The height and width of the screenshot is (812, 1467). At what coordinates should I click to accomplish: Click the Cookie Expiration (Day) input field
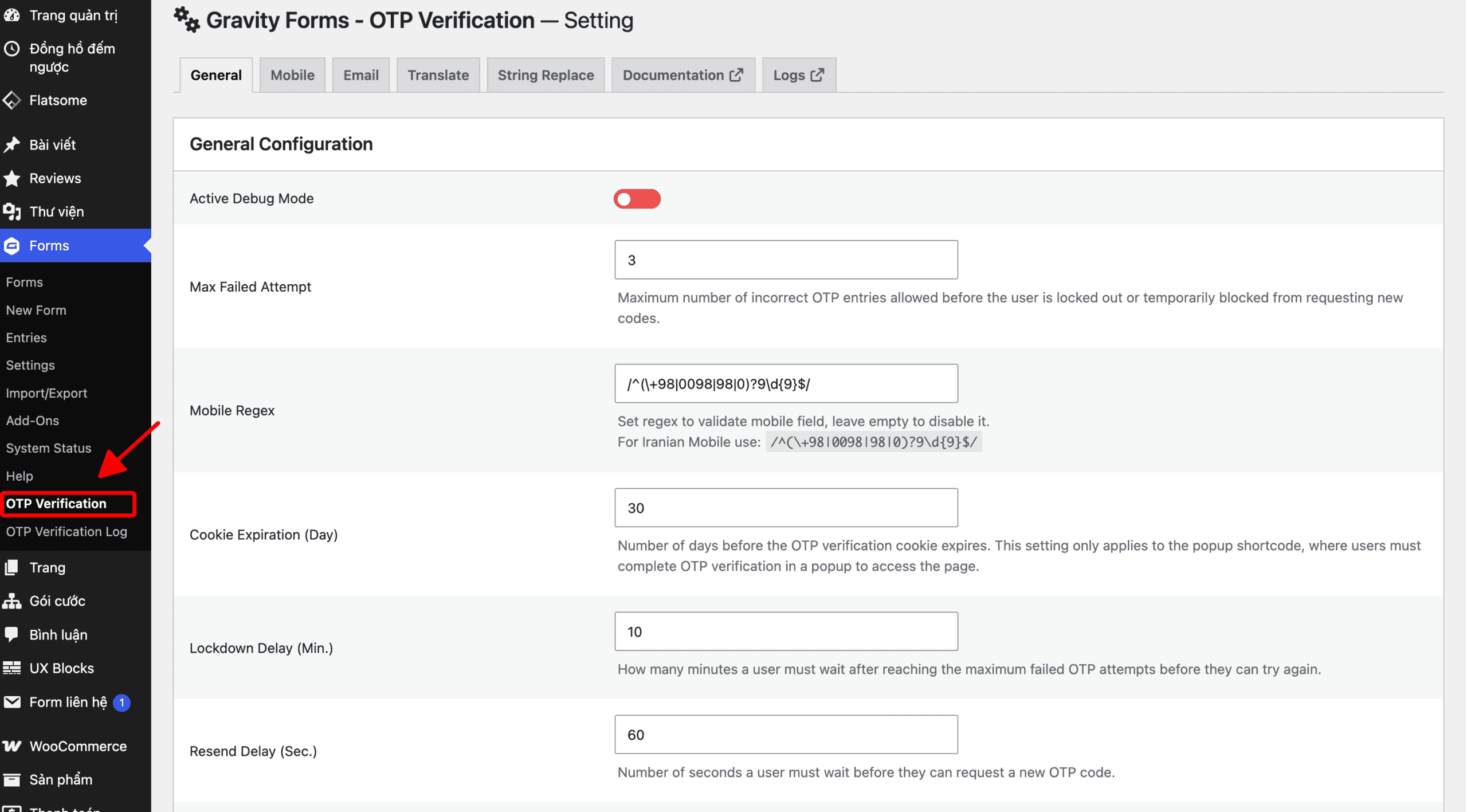tap(786, 508)
